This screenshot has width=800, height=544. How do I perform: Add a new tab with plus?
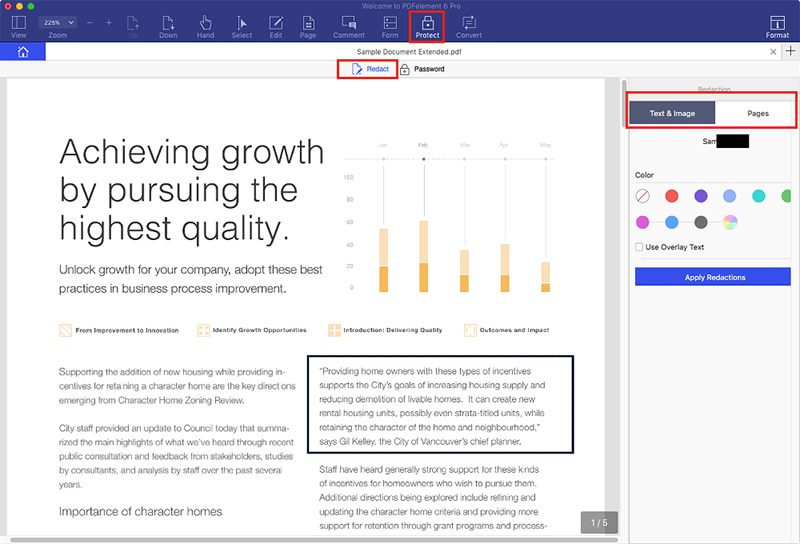click(x=790, y=51)
